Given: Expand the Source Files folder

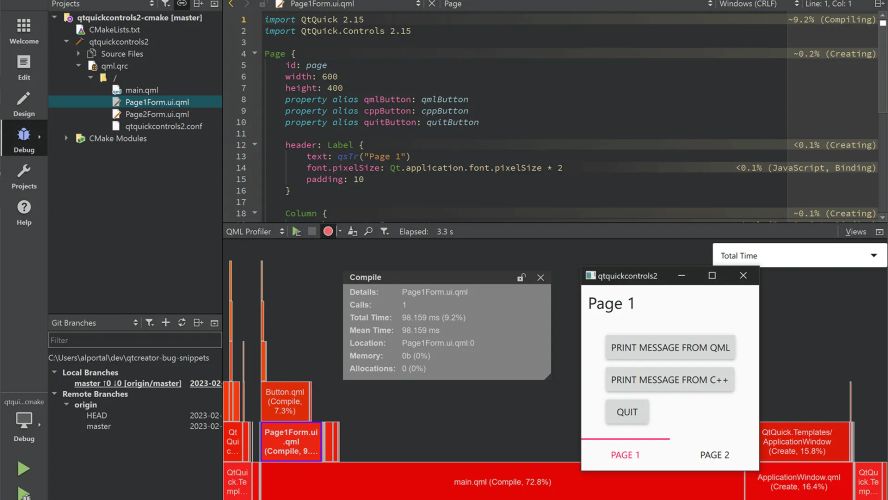Looking at the screenshot, I should (78, 54).
